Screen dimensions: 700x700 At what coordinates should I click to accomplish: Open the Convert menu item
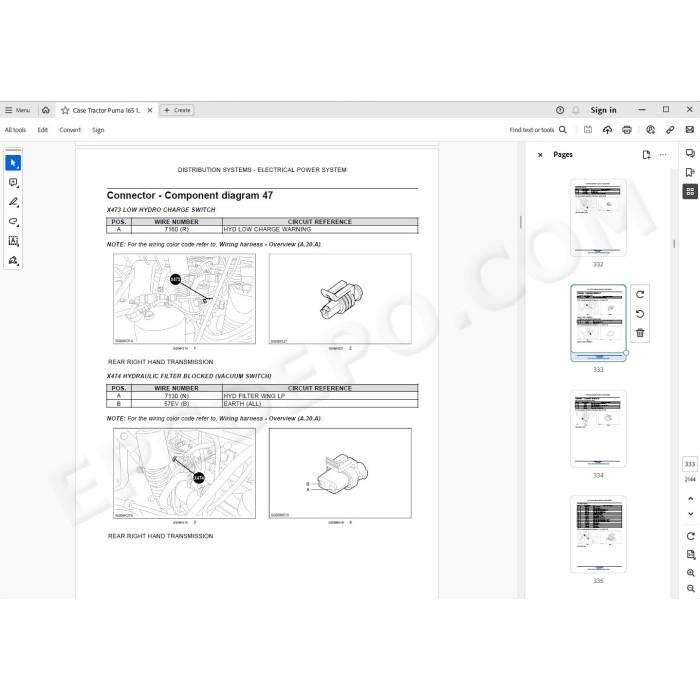point(70,130)
